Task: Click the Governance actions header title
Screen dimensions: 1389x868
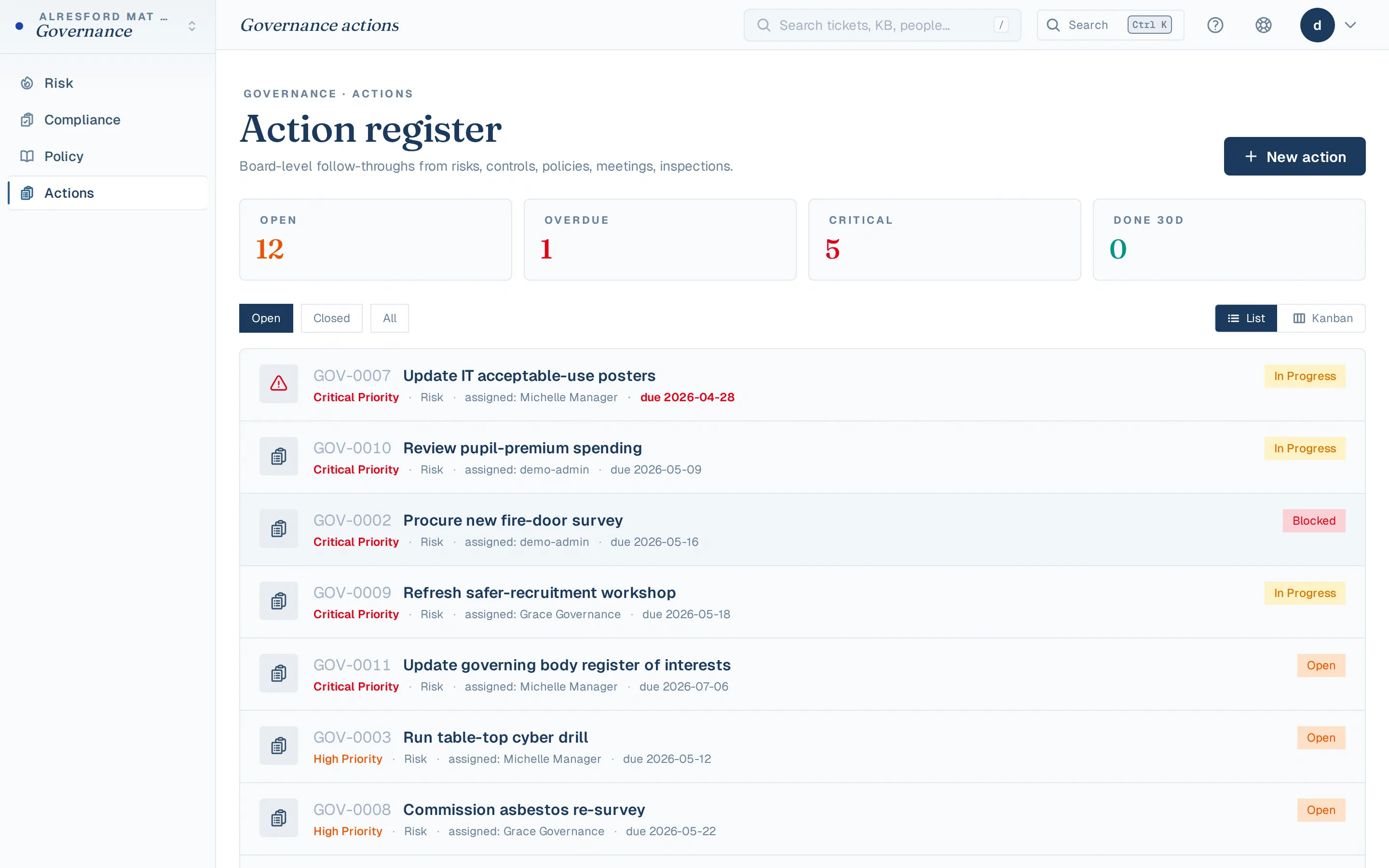Action: (319, 25)
